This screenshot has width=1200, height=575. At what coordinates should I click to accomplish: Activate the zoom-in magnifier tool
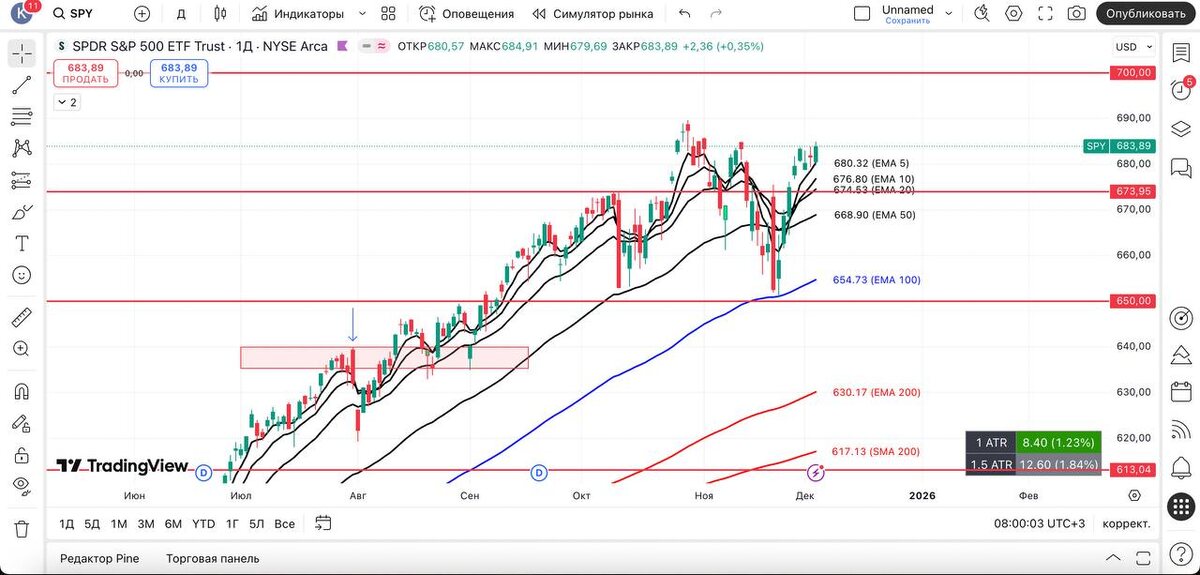coord(22,349)
